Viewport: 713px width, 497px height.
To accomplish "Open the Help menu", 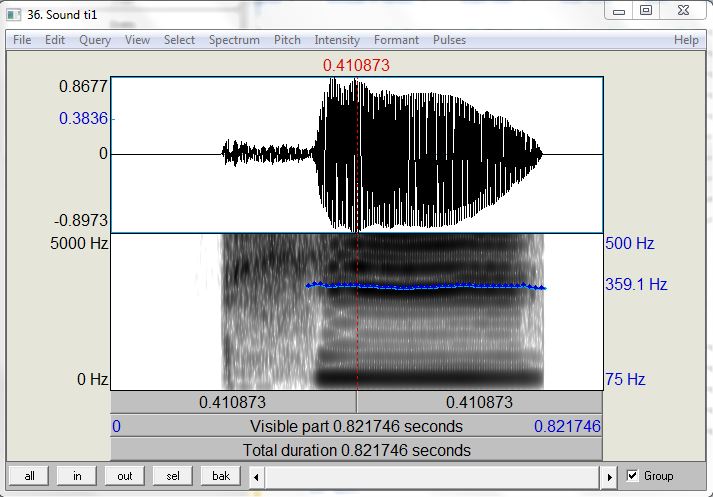I will click(686, 40).
